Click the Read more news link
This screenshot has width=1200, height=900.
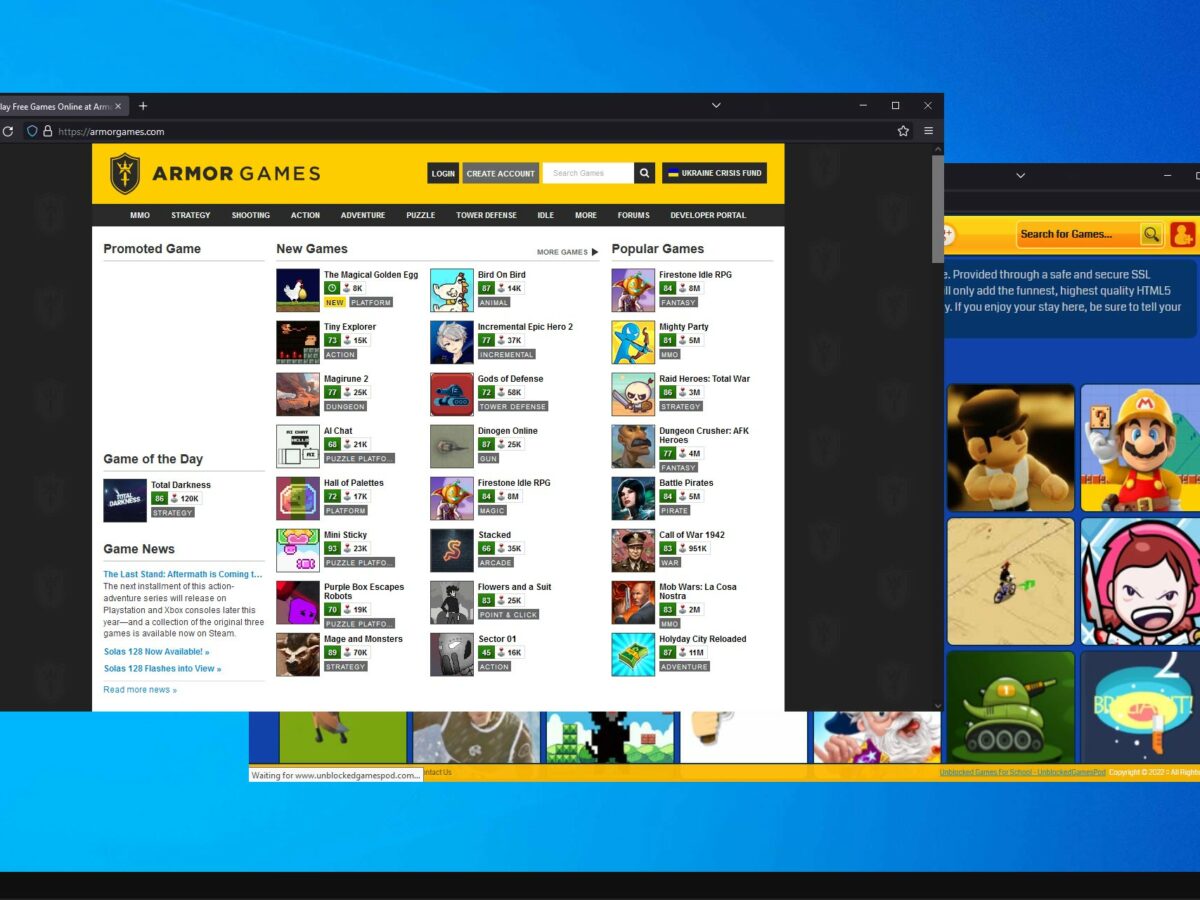point(140,690)
